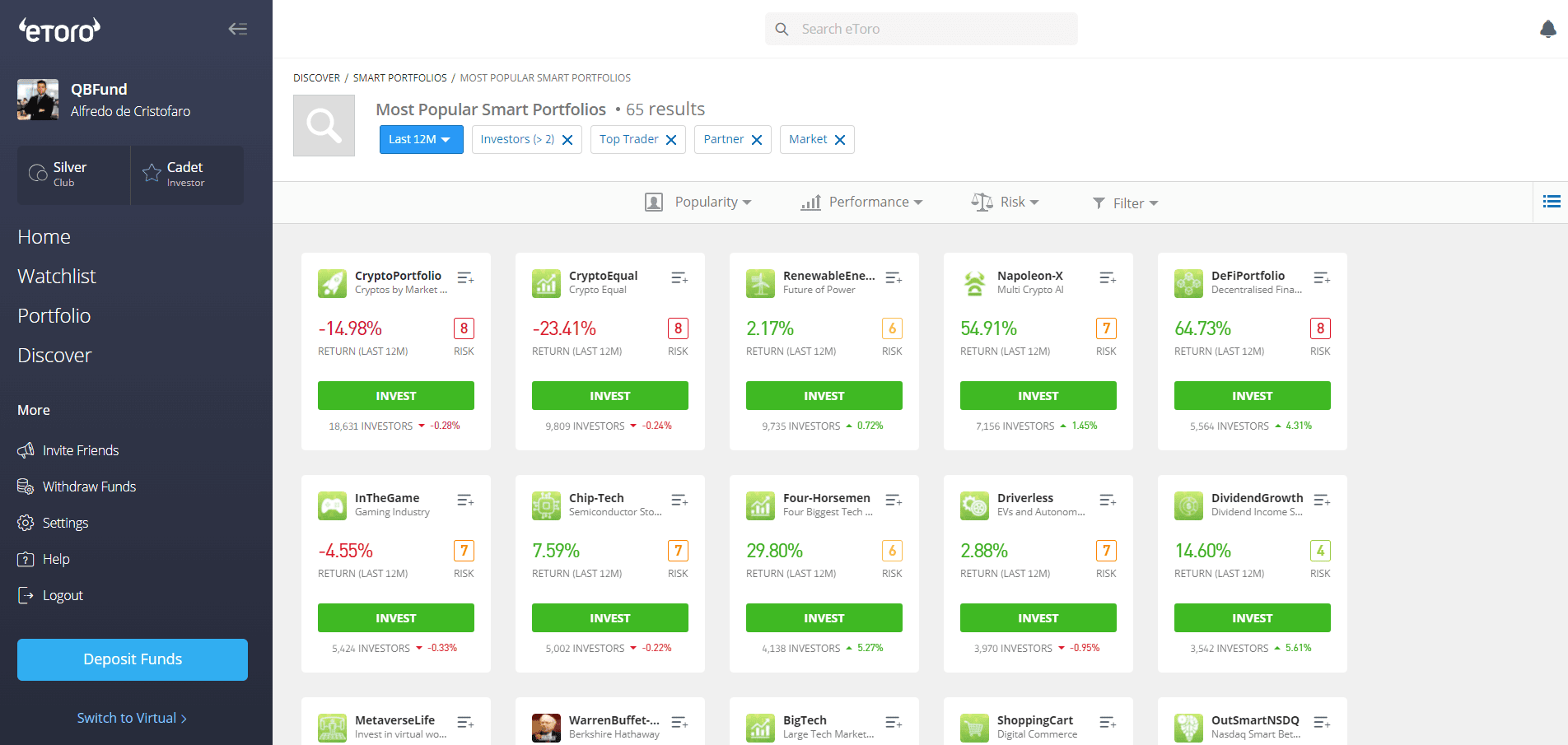
Task: Open Four-Horsemen portfolio title
Action: [x=827, y=498]
